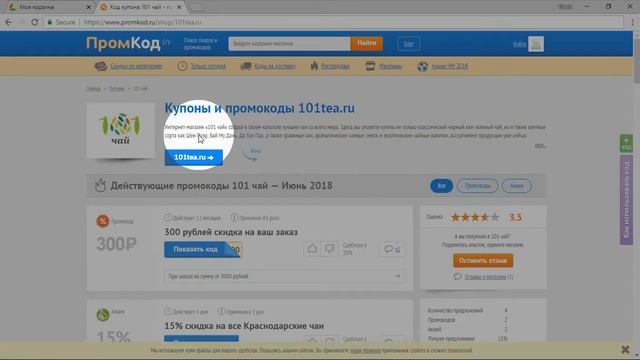Click the orange Оставить отзыв button
The image size is (640, 360).
pyautogui.click(x=483, y=260)
